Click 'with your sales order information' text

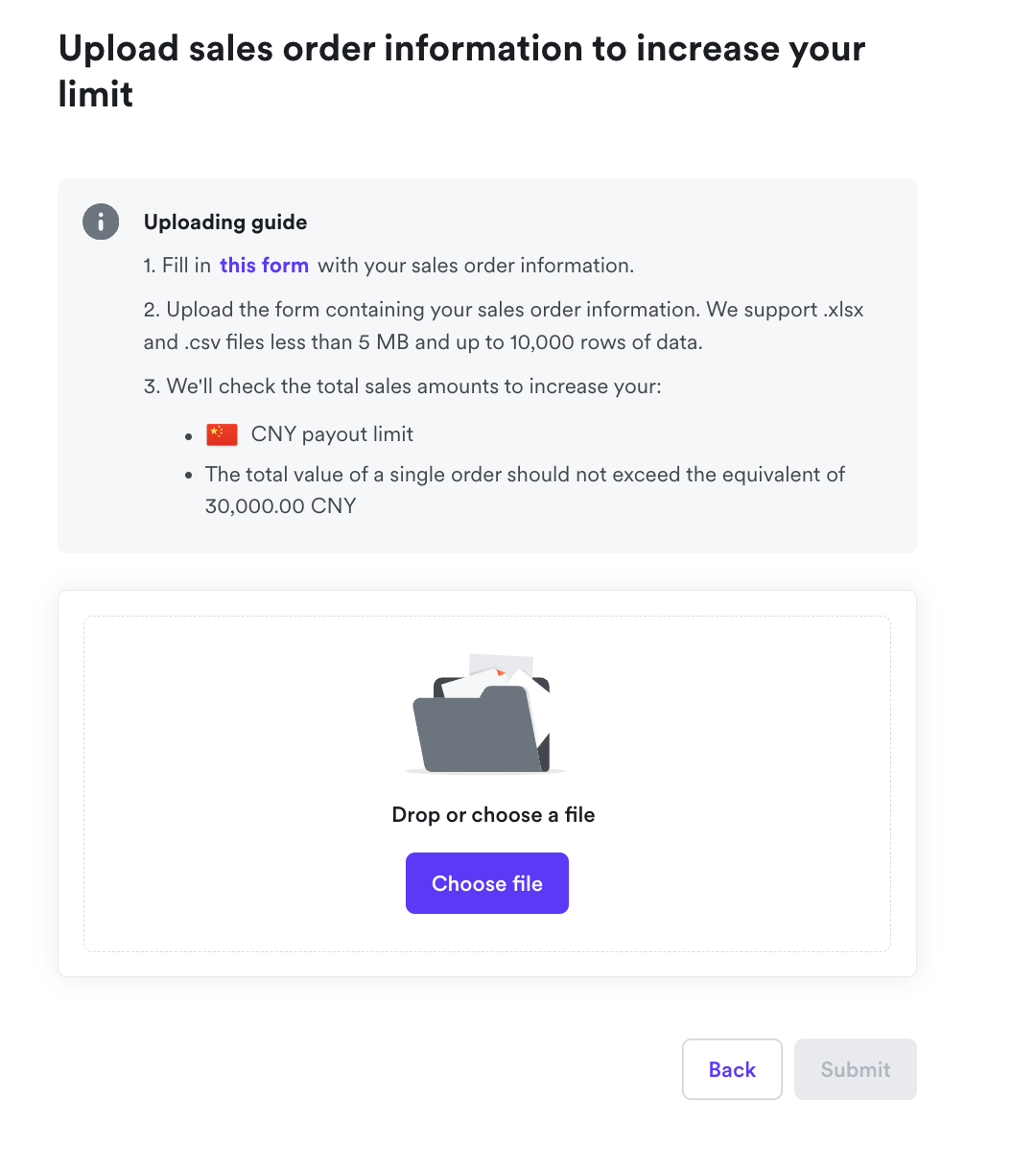tap(476, 266)
